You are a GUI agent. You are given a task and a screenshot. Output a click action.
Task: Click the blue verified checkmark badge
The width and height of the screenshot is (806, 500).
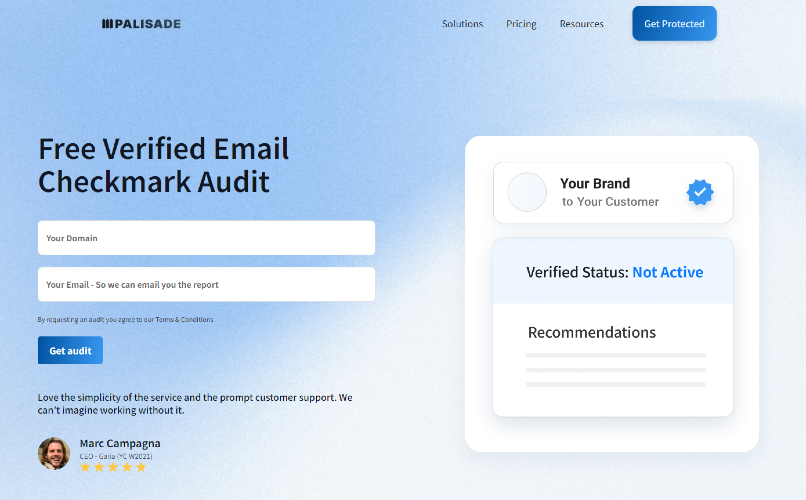[x=700, y=192]
